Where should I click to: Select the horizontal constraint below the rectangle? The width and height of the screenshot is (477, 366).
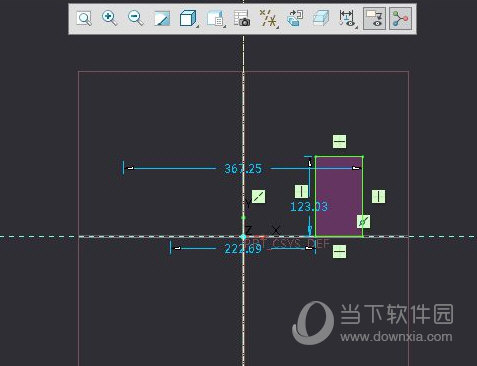(x=339, y=252)
